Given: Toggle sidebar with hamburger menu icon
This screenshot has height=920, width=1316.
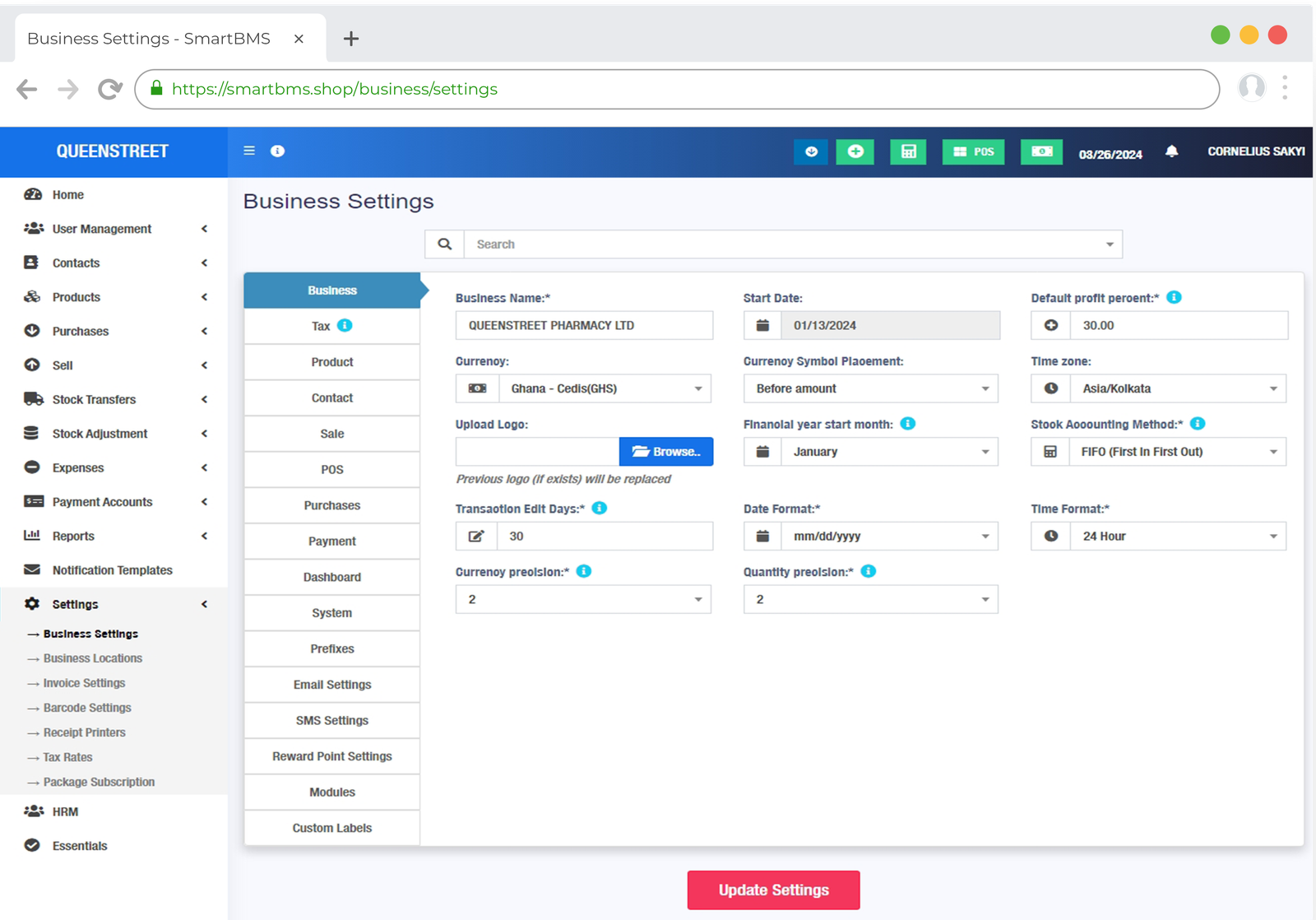Looking at the screenshot, I should coord(249,151).
